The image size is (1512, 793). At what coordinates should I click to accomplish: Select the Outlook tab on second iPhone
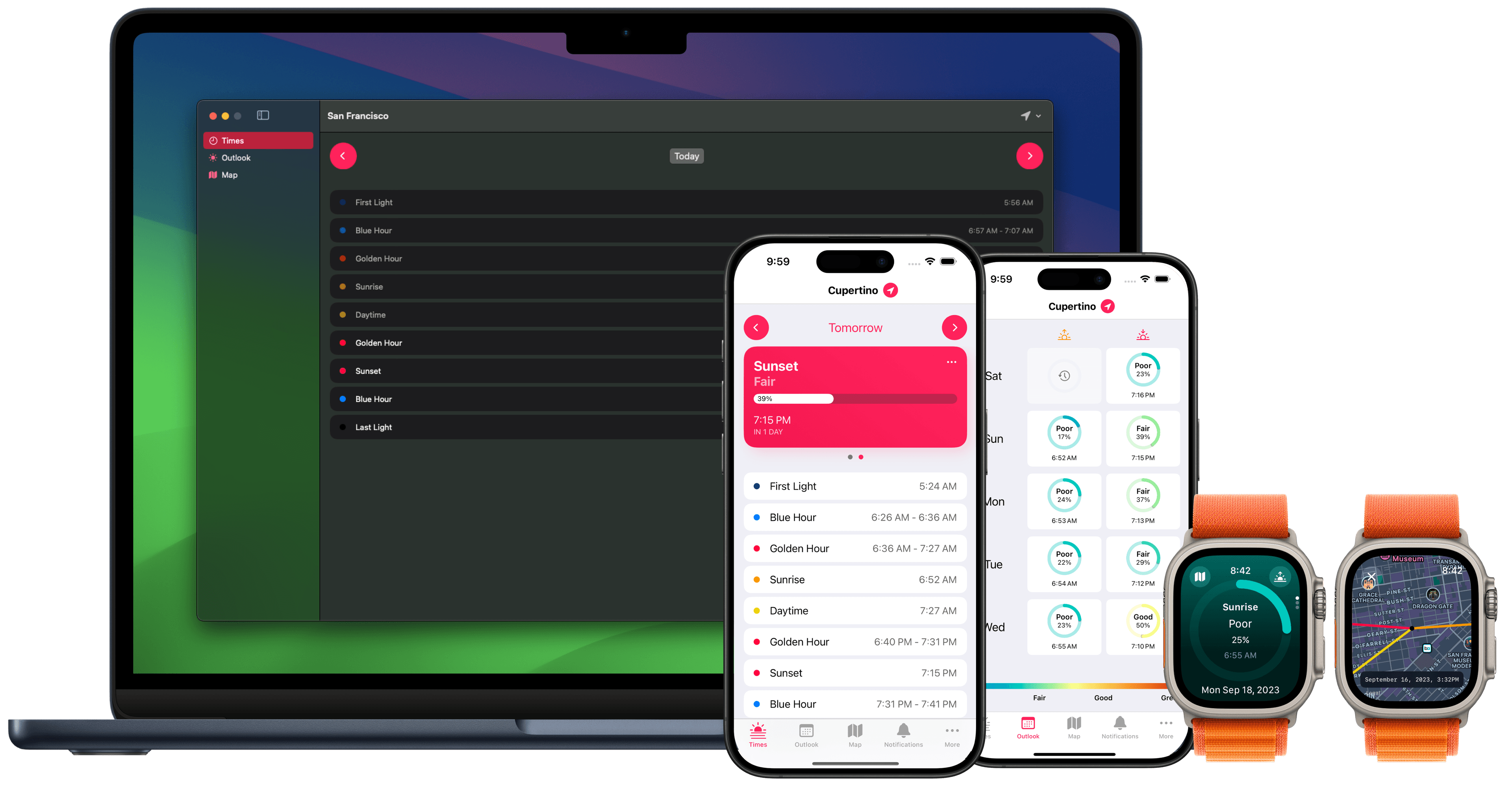coord(1024,734)
